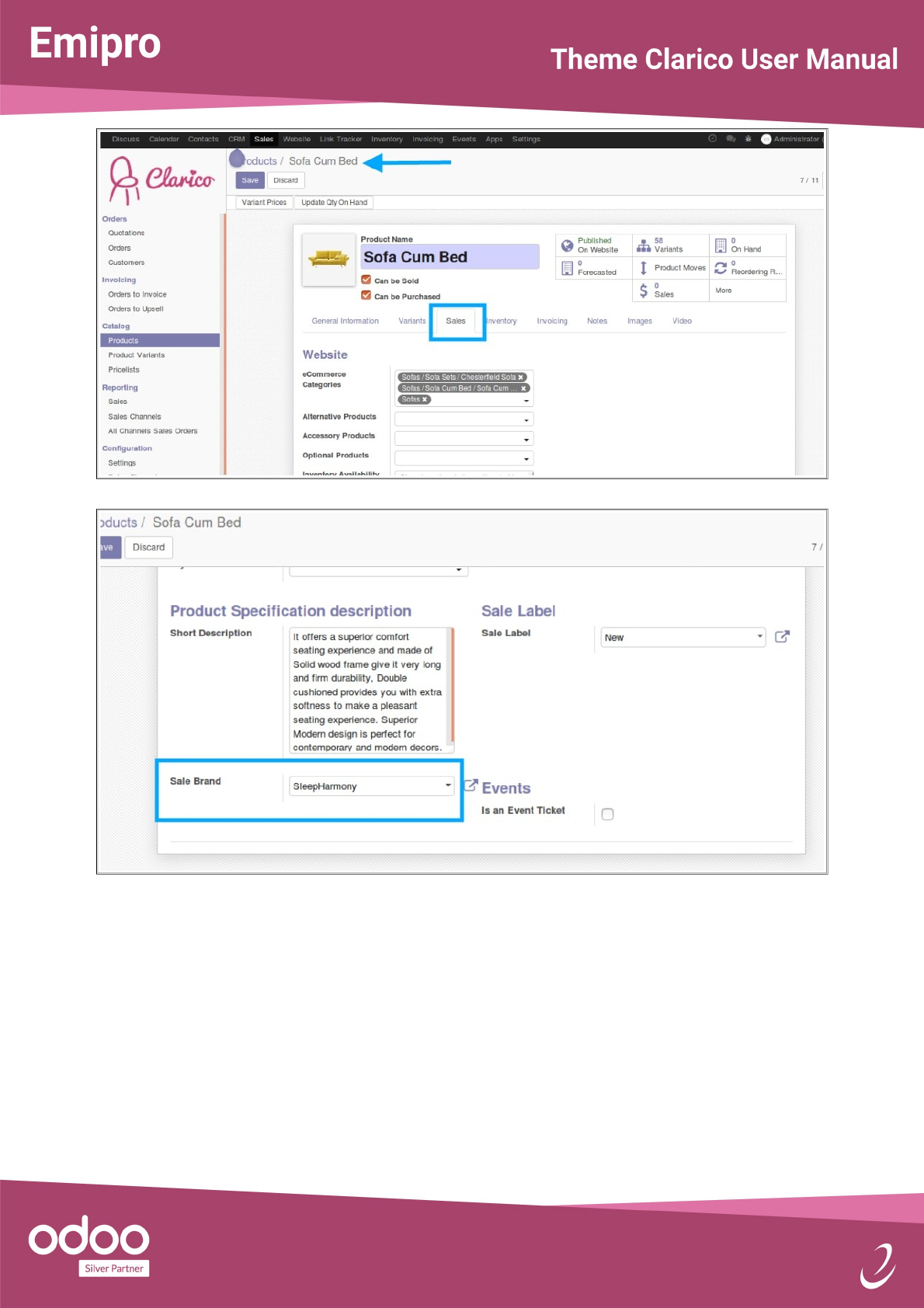The width and height of the screenshot is (924, 1308).
Task: Switch to the Invoicing product tab
Action: point(552,321)
